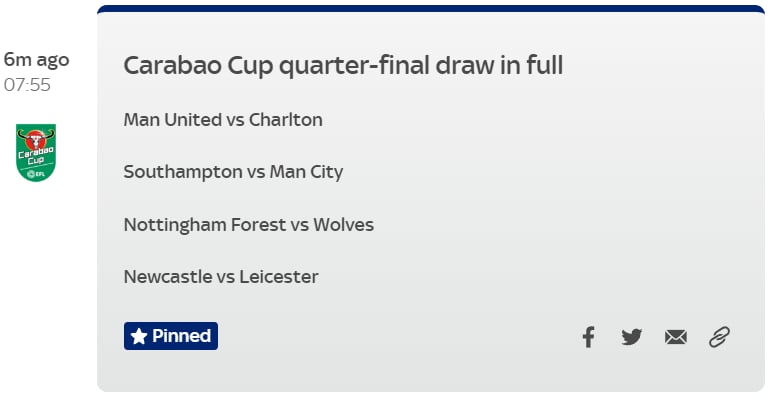Viewport: 772px width, 399px height.
Task: Click the star icon in Pinned badge
Action: pyautogui.click(x=139, y=336)
